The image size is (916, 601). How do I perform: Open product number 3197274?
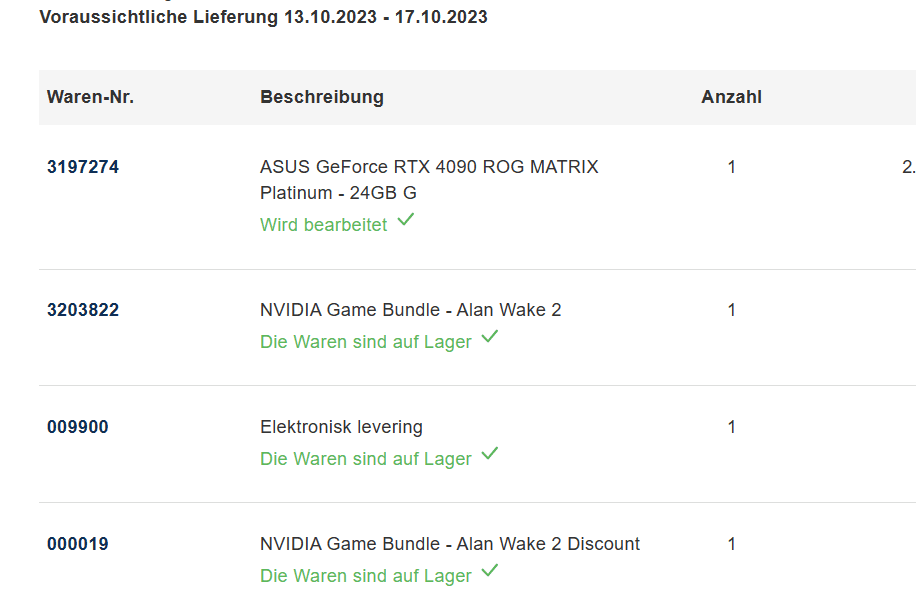tap(83, 167)
